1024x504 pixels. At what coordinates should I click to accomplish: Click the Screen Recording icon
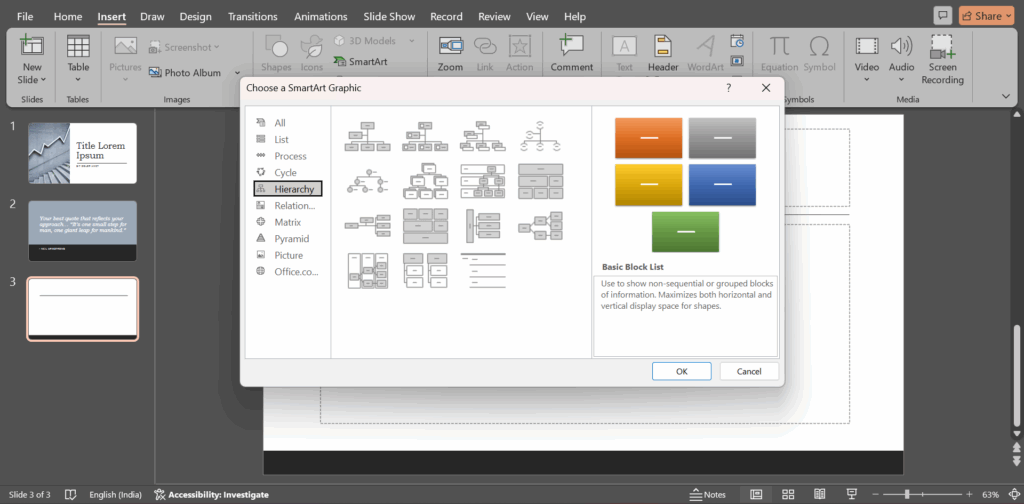(x=941, y=46)
